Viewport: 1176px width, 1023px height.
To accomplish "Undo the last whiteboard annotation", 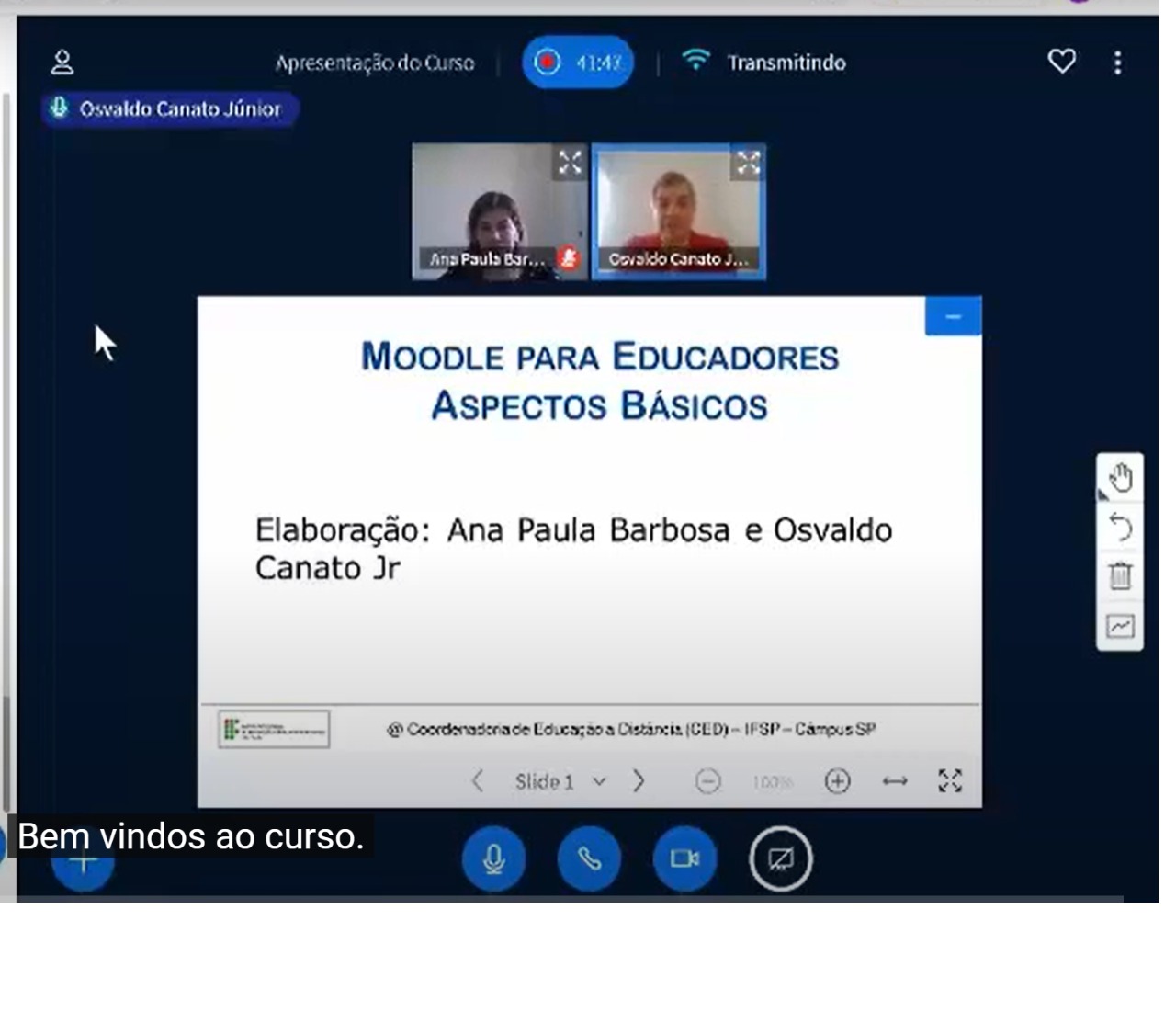I will (1120, 527).
